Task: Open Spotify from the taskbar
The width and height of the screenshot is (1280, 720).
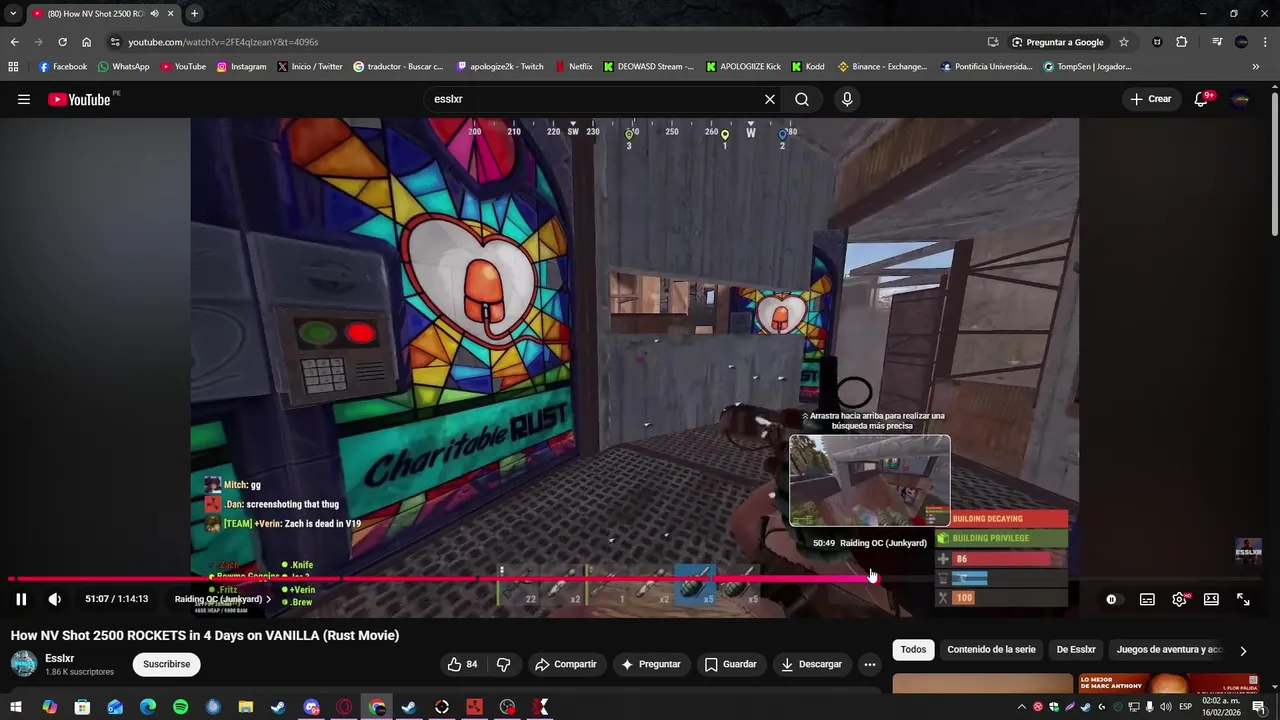Action: point(180,707)
